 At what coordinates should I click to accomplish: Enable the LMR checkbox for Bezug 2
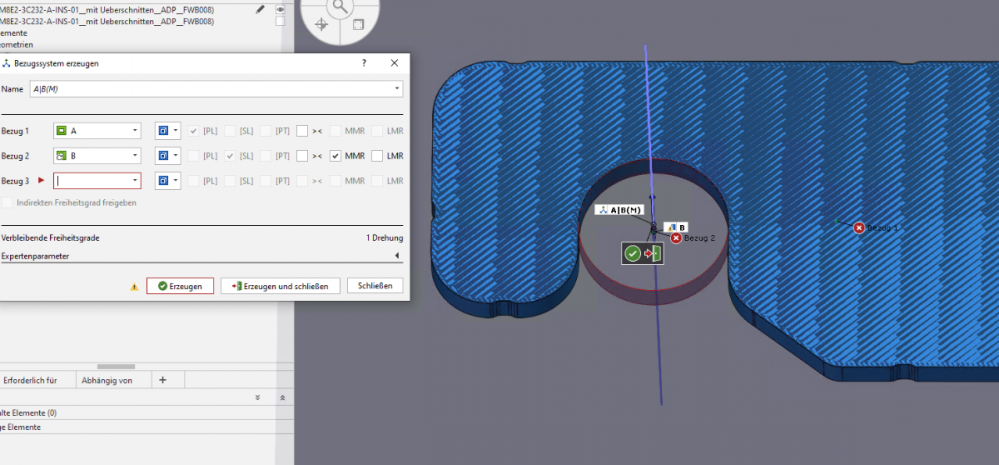click(377, 156)
